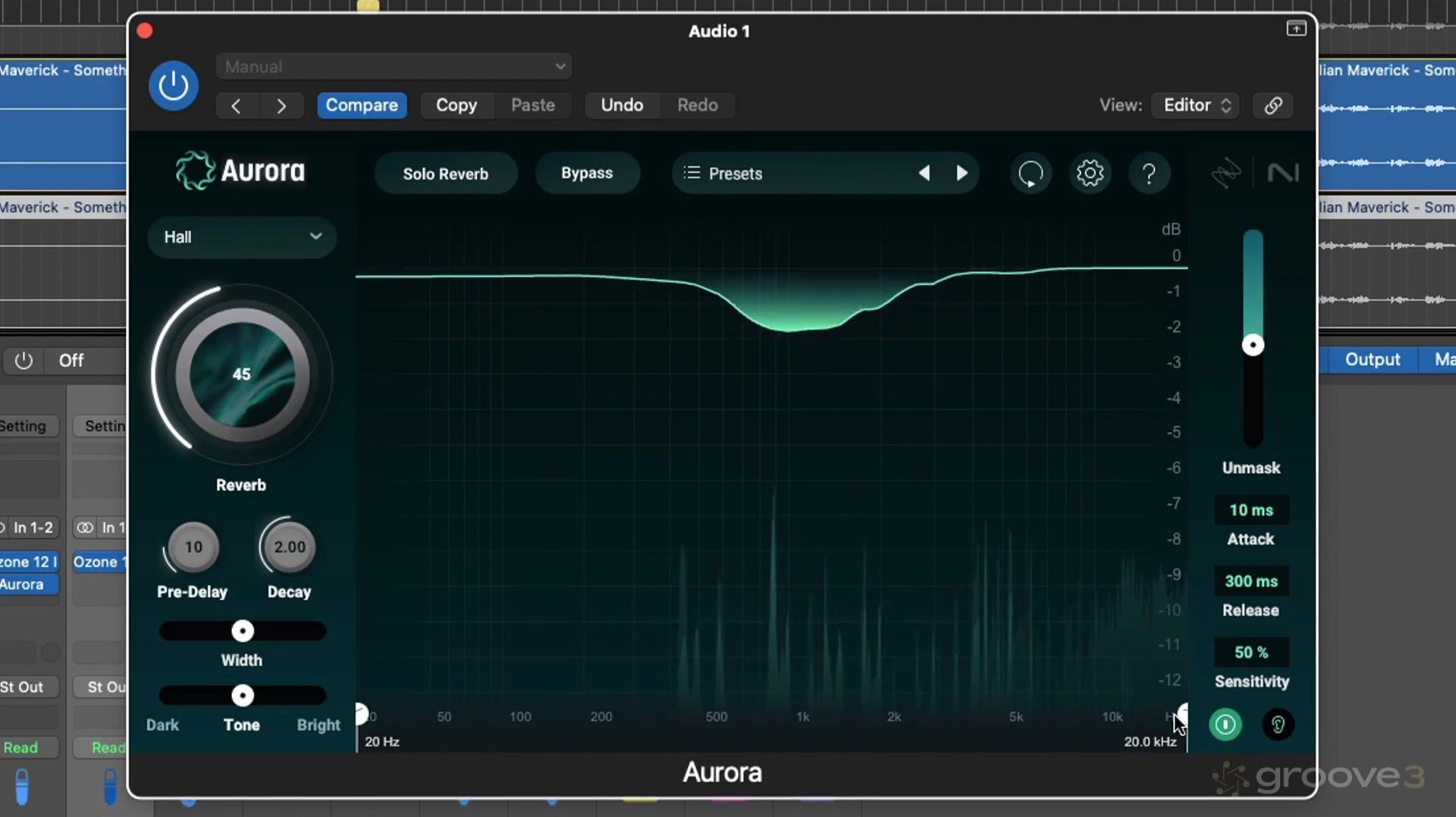Click the expand window icon
1456x817 pixels.
[x=1296, y=29]
